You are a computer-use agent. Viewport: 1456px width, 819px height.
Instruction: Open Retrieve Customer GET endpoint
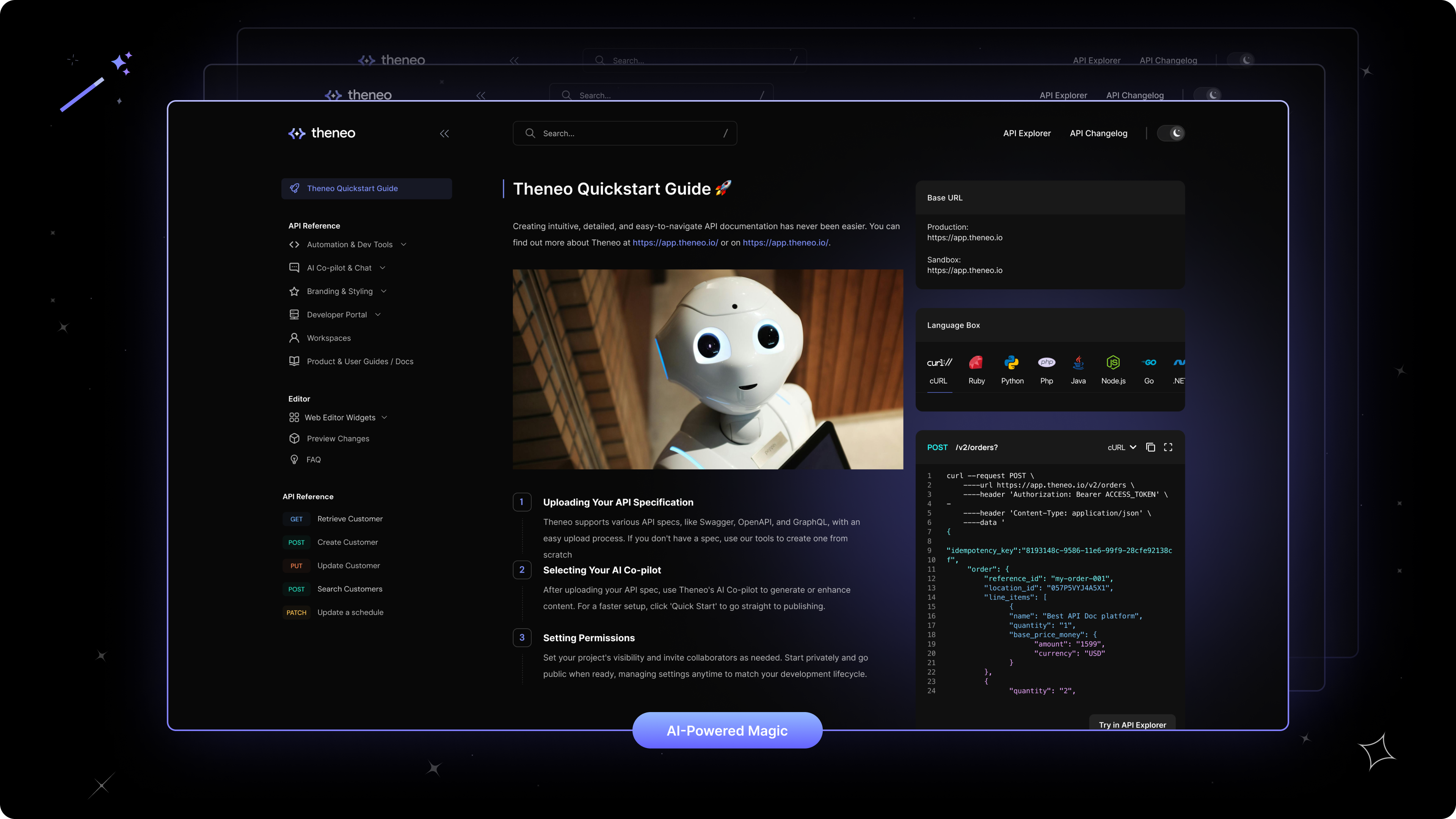(349, 519)
